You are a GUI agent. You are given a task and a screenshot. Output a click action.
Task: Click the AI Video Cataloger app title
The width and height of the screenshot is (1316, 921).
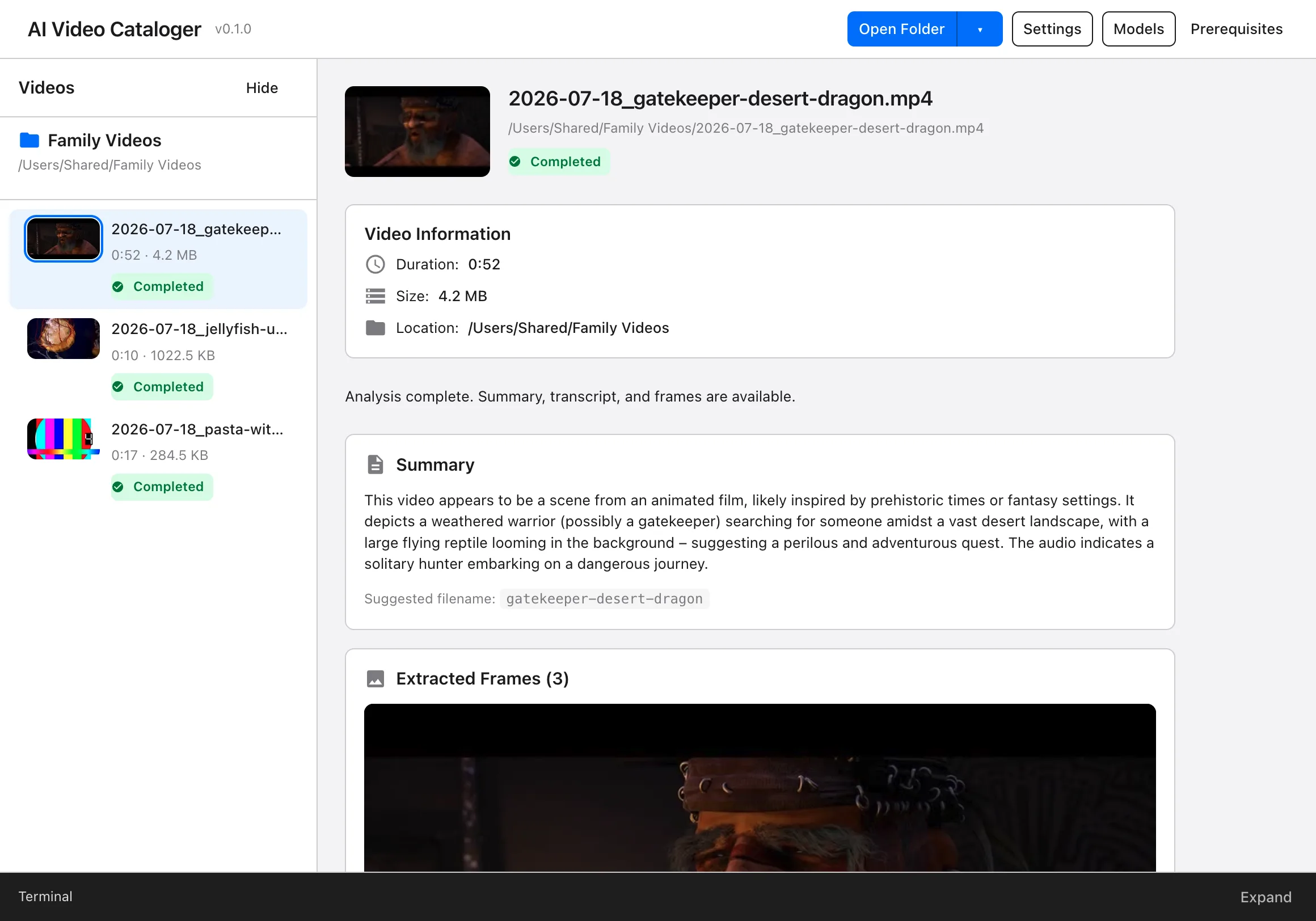click(x=114, y=29)
